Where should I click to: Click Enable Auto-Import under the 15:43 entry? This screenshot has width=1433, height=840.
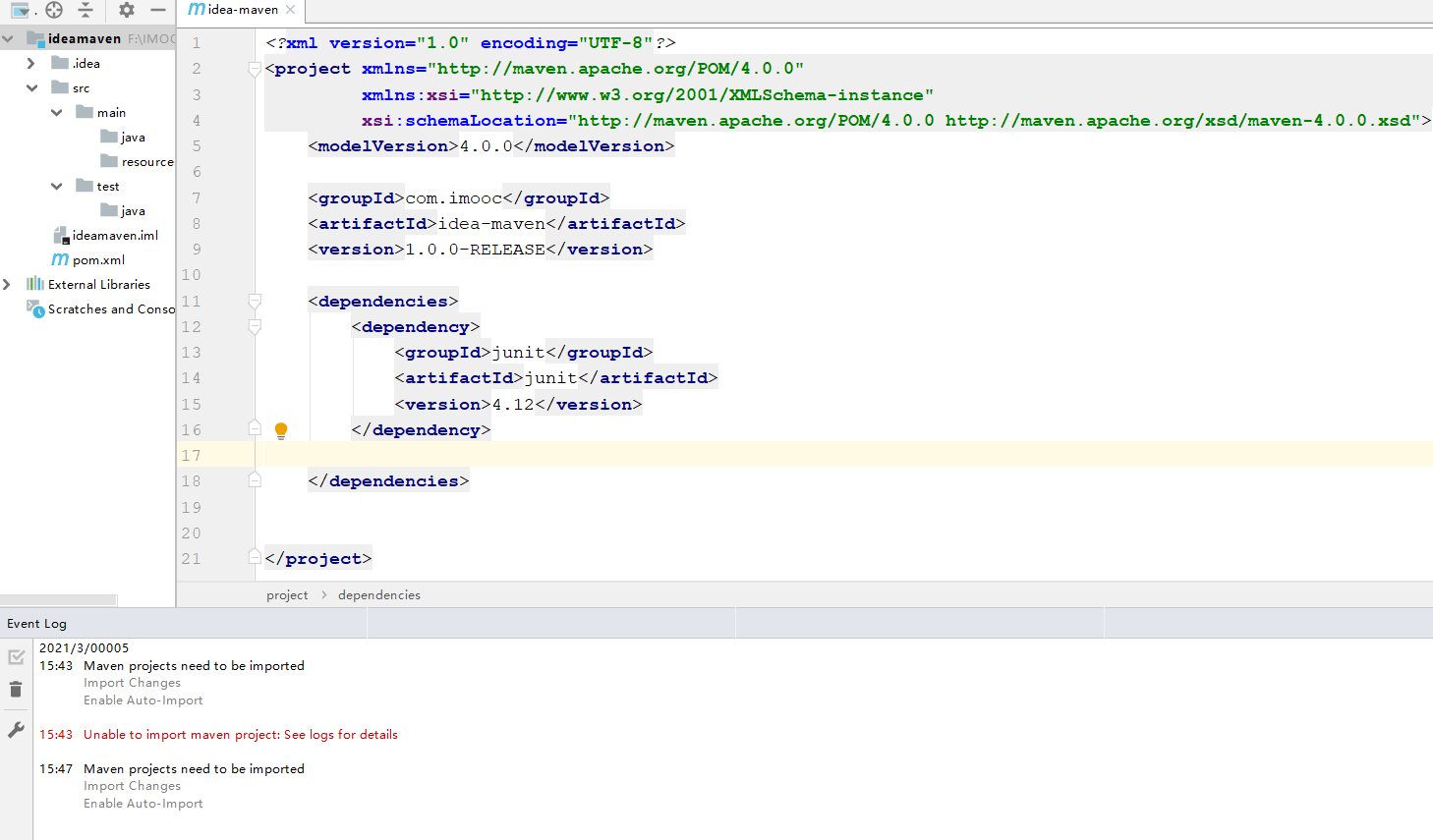click(x=143, y=700)
